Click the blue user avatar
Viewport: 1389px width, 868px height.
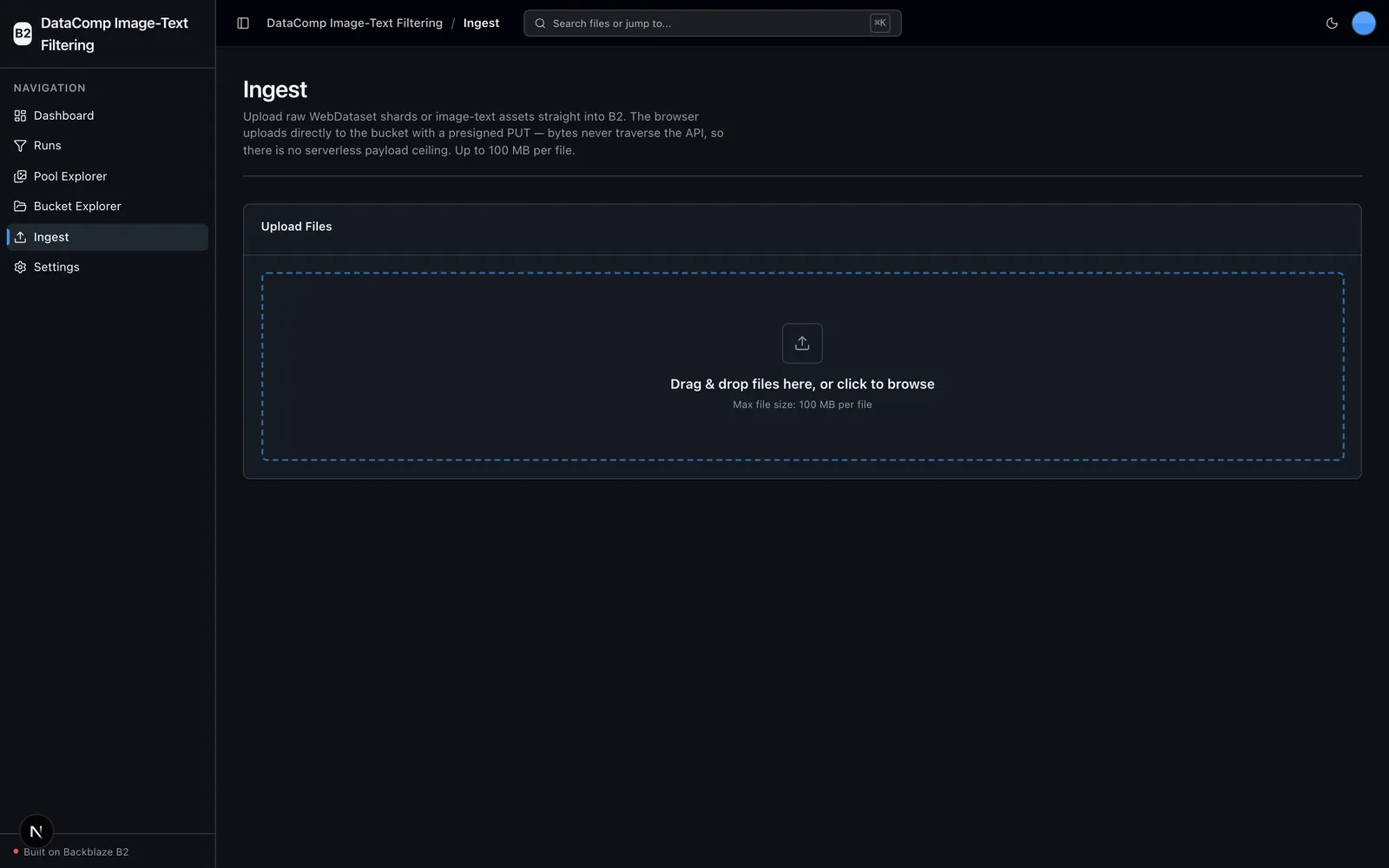1364,23
